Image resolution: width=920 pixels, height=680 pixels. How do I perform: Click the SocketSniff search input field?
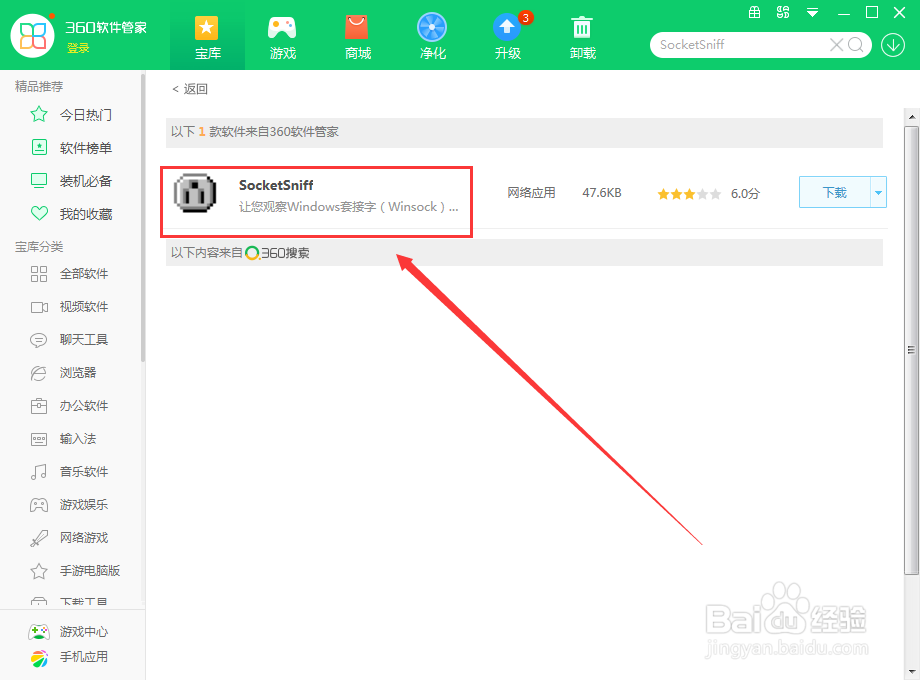pyautogui.click(x=742, y=45)
